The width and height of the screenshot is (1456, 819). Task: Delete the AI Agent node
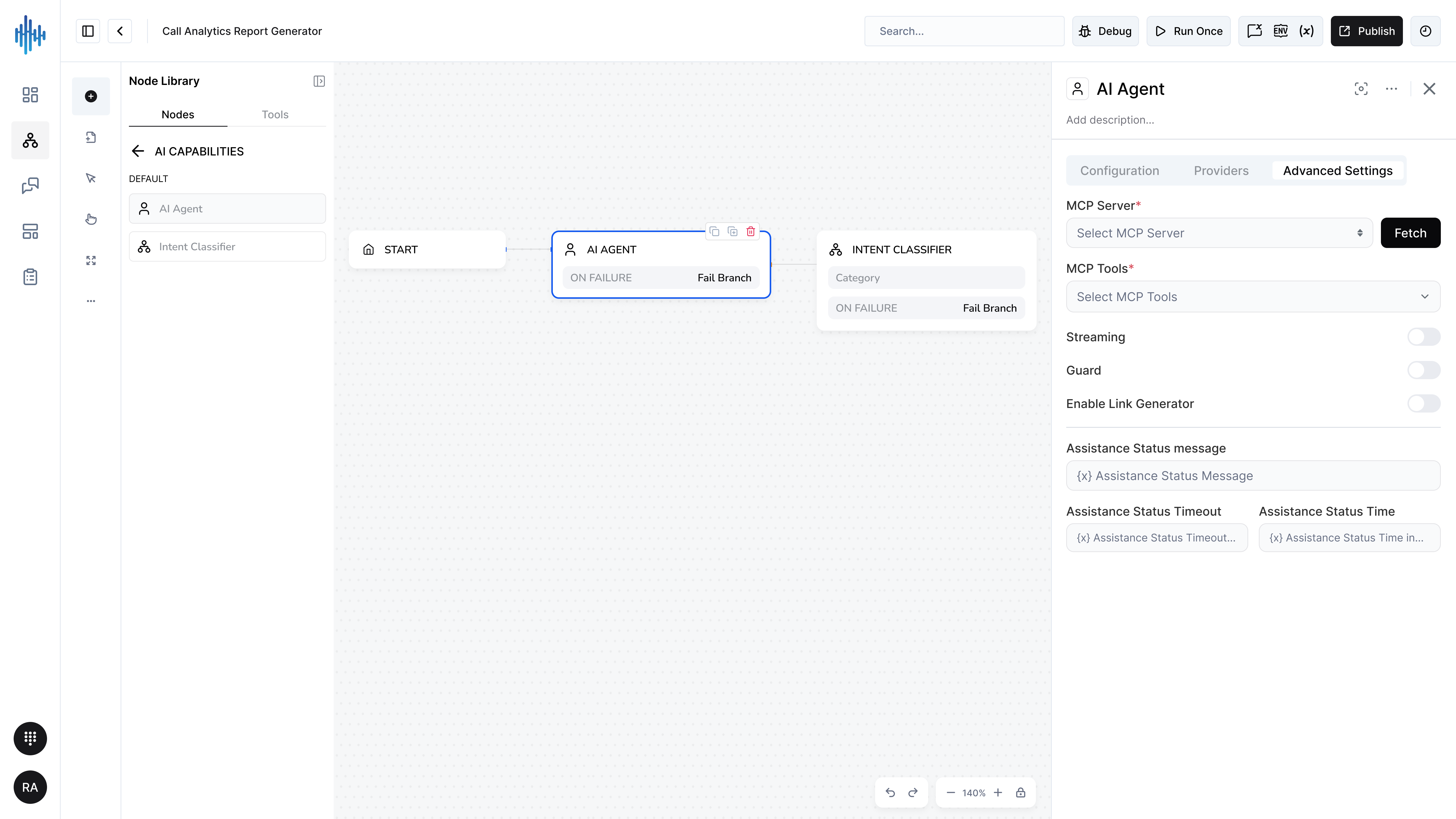[750, 232]
